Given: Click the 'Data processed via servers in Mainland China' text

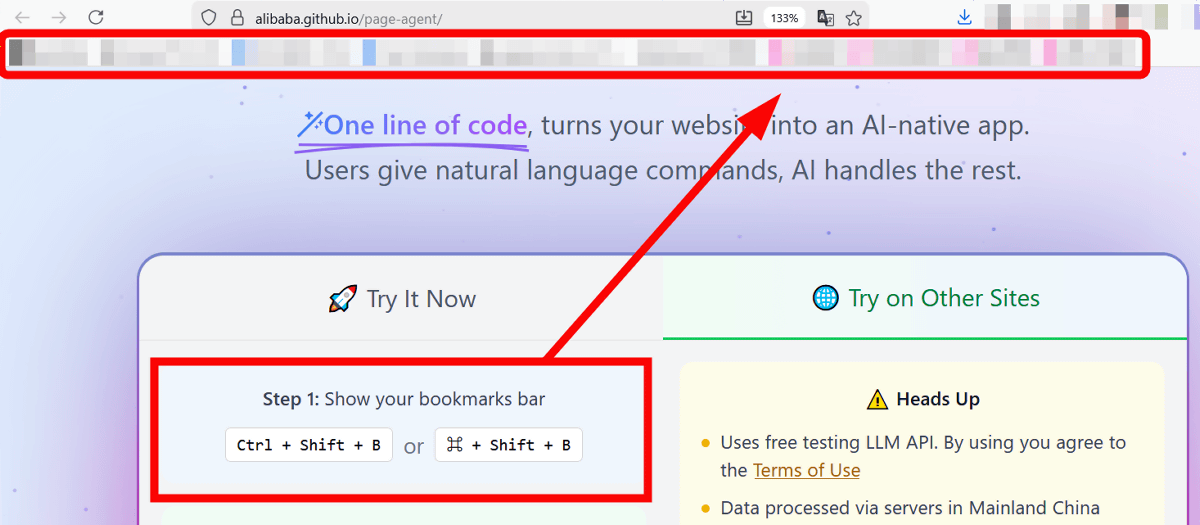Looking at the screenshot, I should point(910,508).
